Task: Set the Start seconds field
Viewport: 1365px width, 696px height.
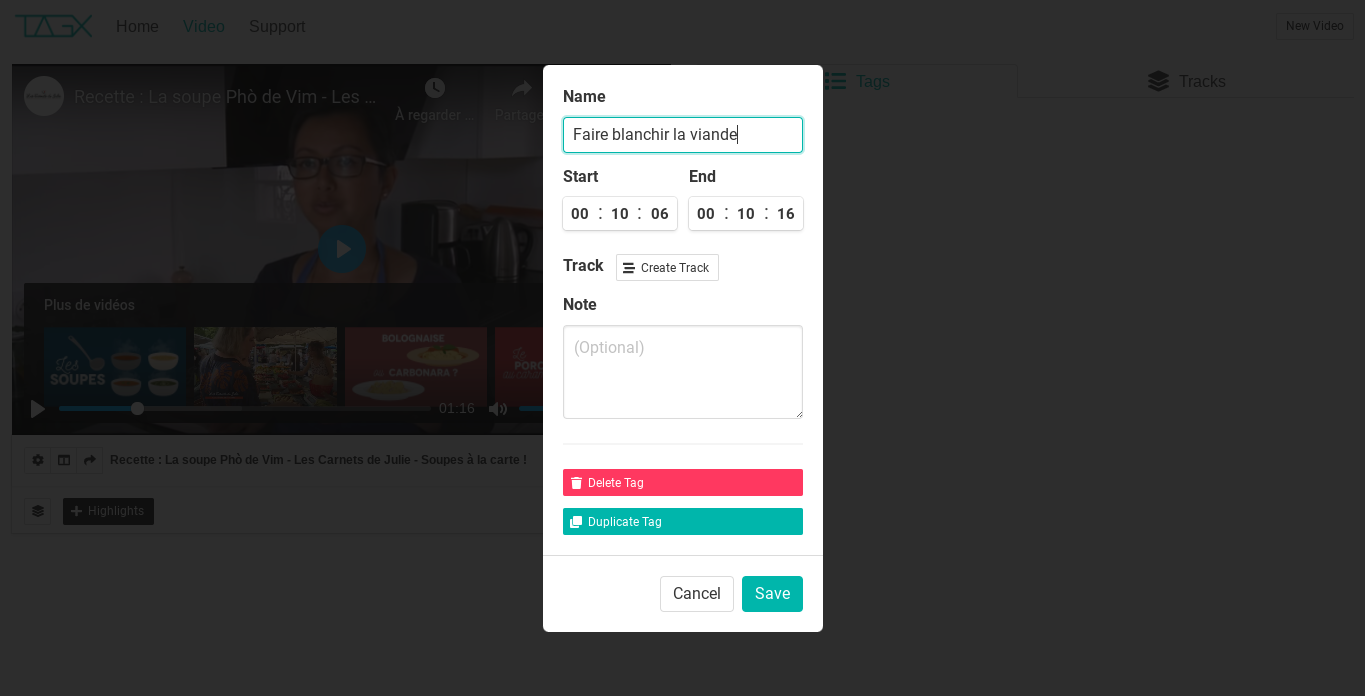Action: [660, 214]
